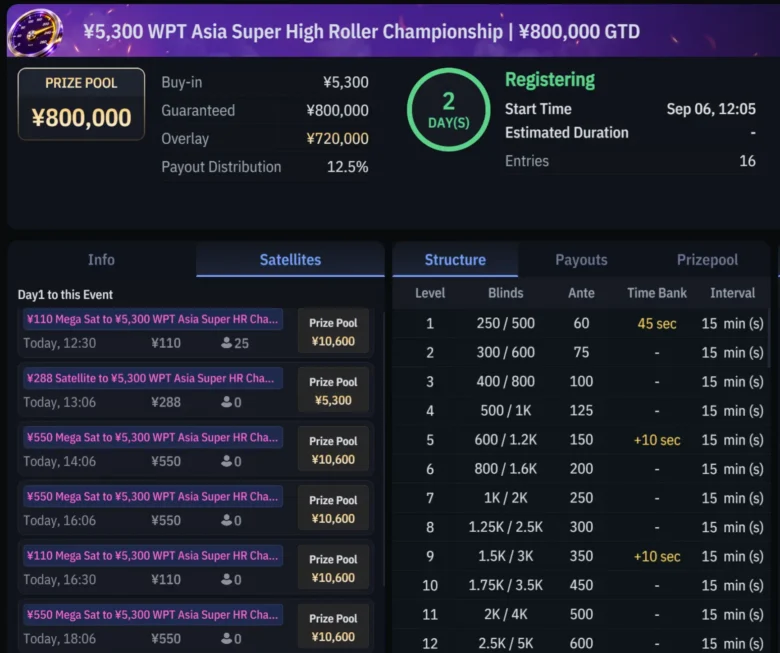Click the 1.25K / 2.5K blinds cell
The image size is (780, 653).
coord(505,527)
